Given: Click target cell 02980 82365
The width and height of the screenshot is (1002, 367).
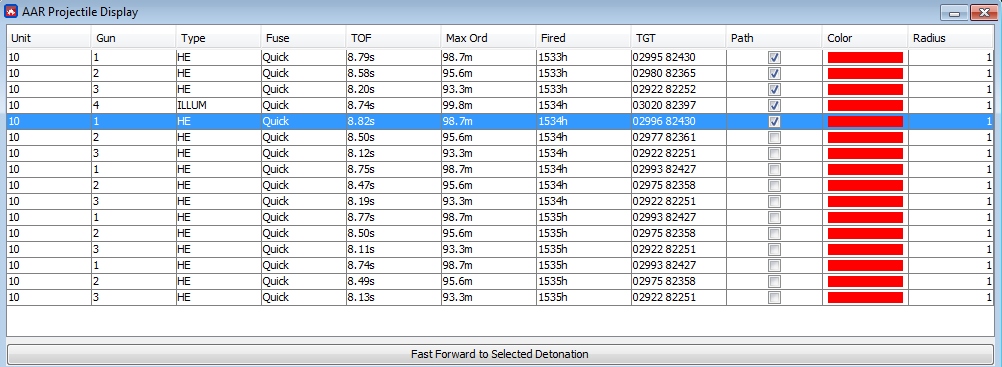Looking at the screenshot, I should pos(678,74).
